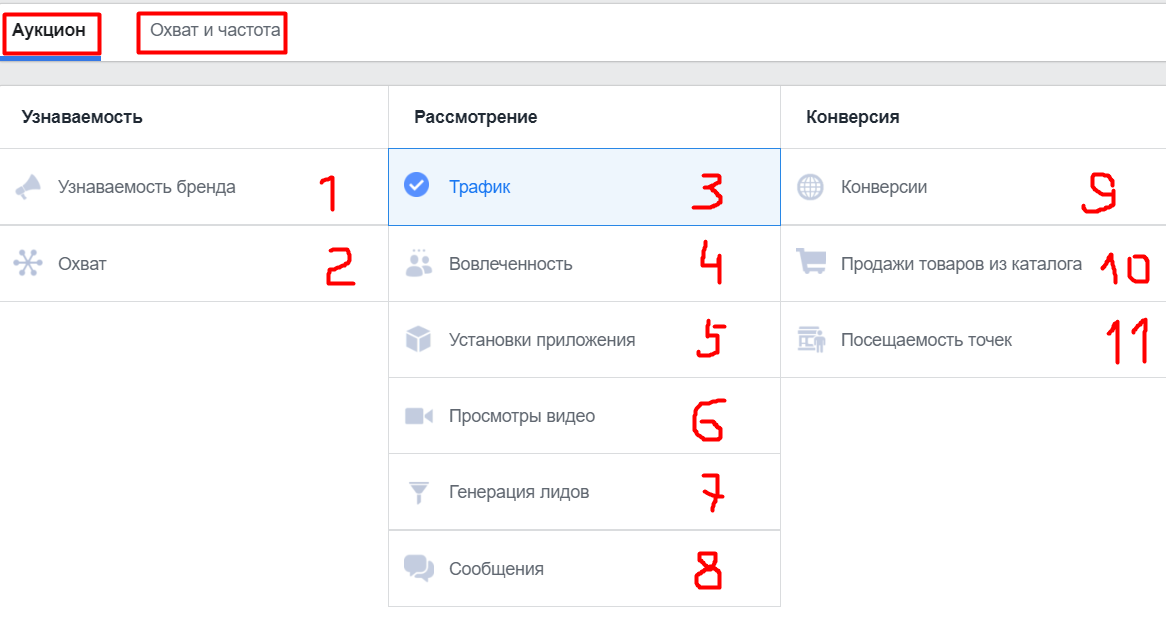
Task: Click the store icon for Посещаемость точек
Action: 810,340
